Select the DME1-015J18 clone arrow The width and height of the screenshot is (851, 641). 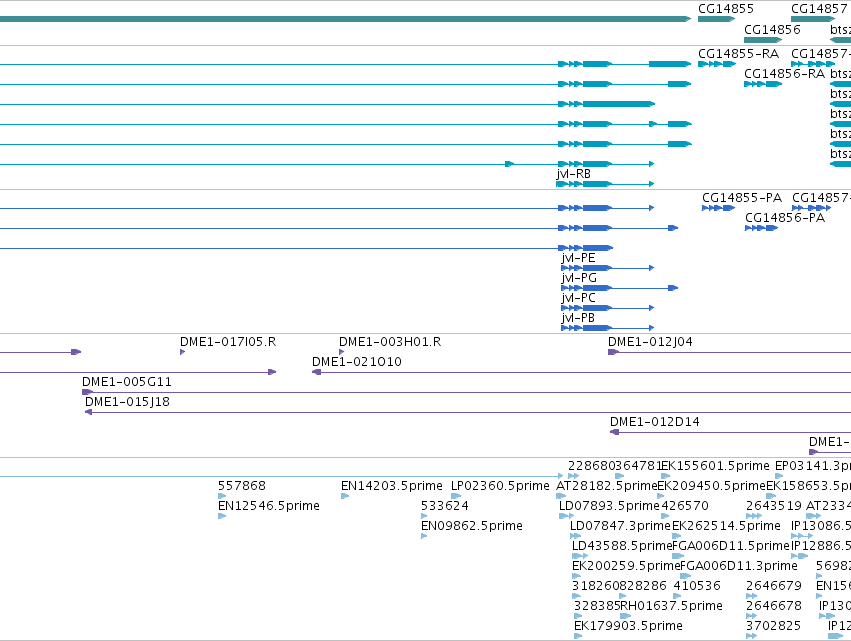point(88,412)
